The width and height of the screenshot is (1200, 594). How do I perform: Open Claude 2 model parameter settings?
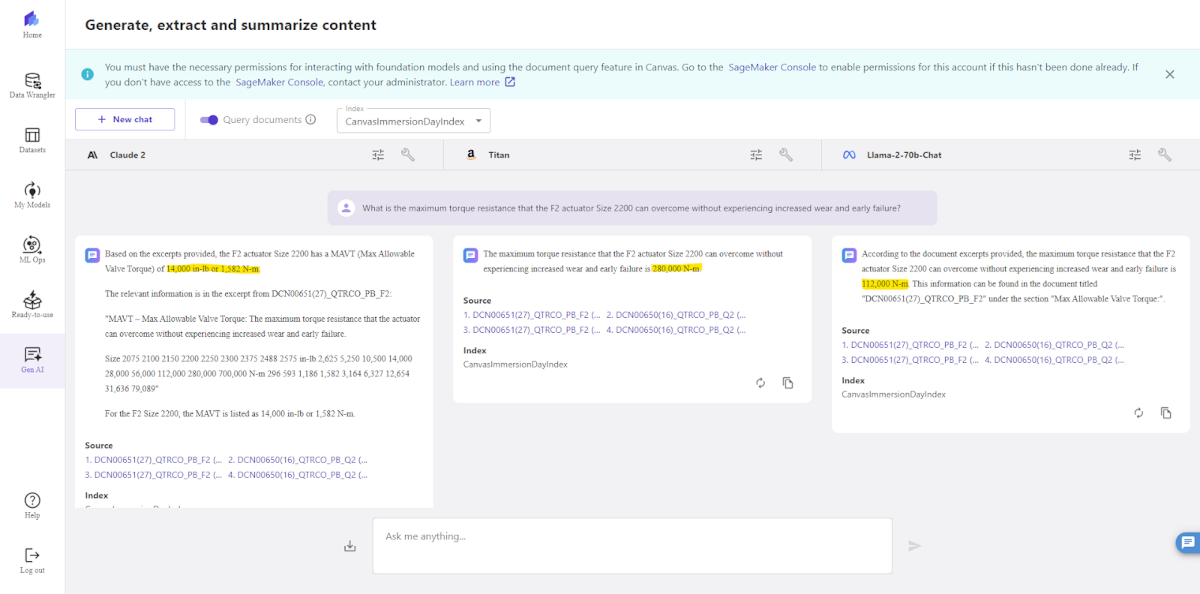tap(377, 154)
